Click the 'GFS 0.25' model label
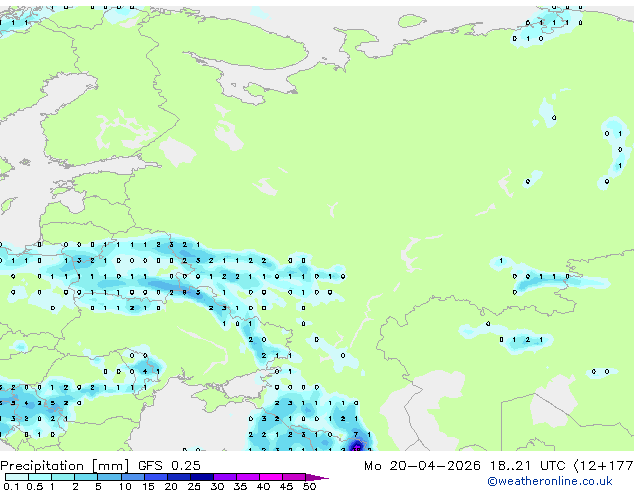 pyautogui.click(x=169, y=465)
